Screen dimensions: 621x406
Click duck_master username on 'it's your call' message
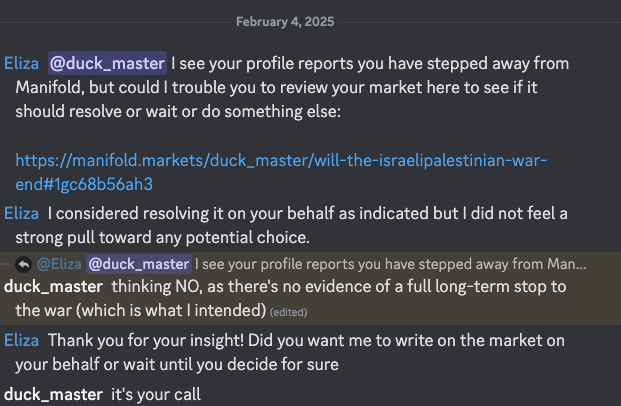[53, 395]
